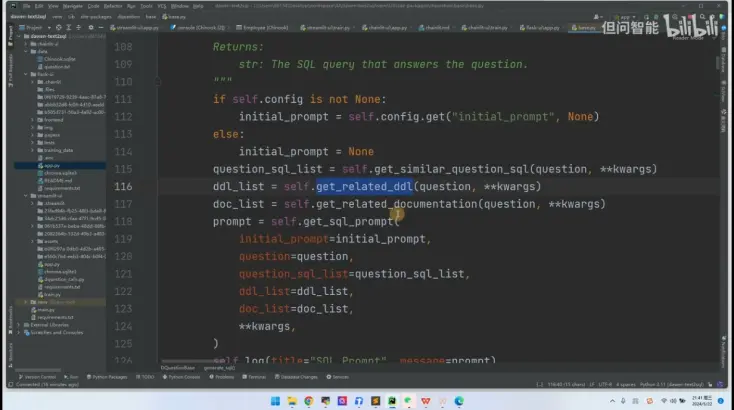The height and width of the screenshot is (410, 734).
Task: Open Project panel settings gear
Action: point(91,28)
